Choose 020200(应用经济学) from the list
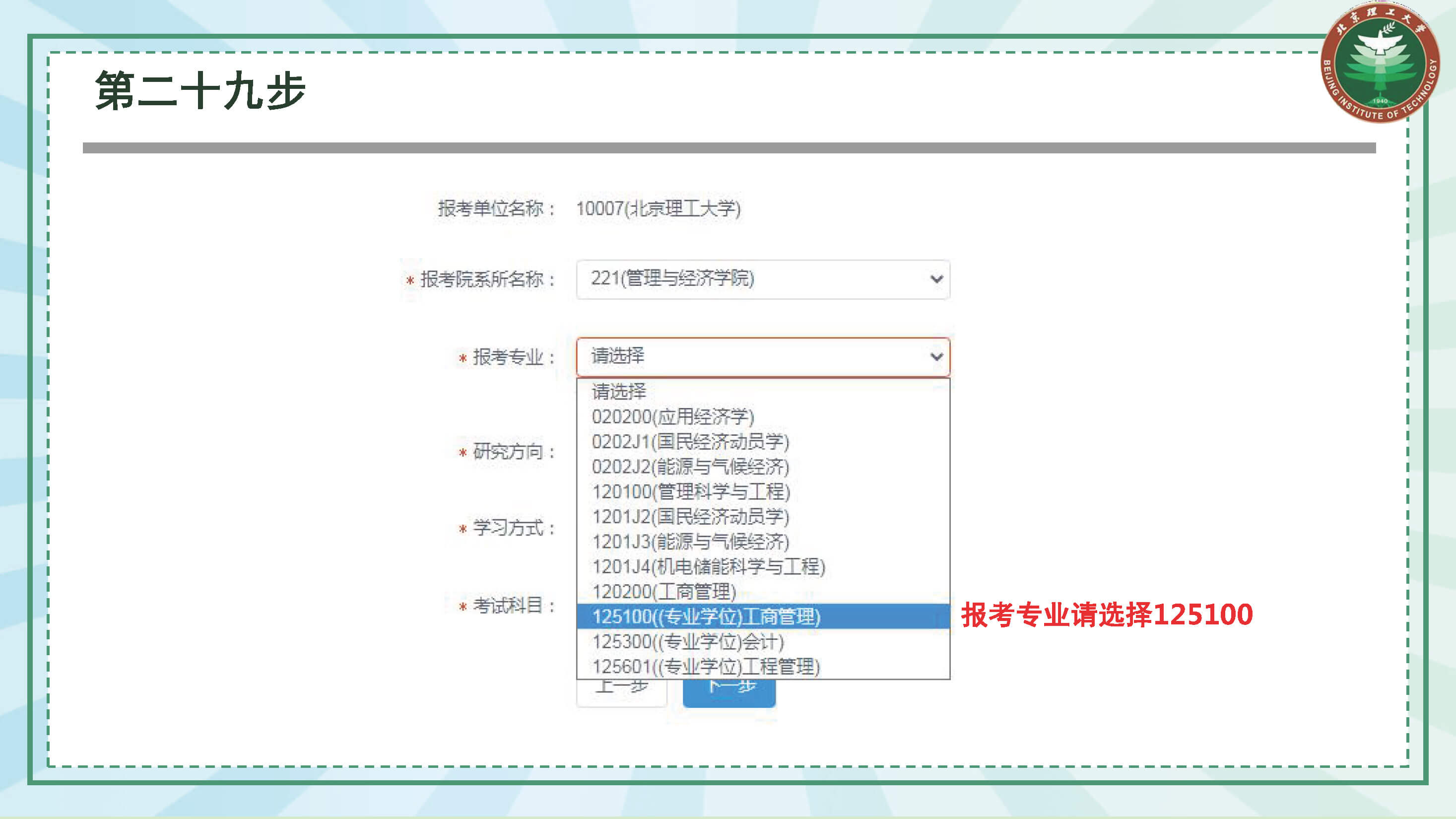This screenshot has width=1456, height=819. [672, 416]
